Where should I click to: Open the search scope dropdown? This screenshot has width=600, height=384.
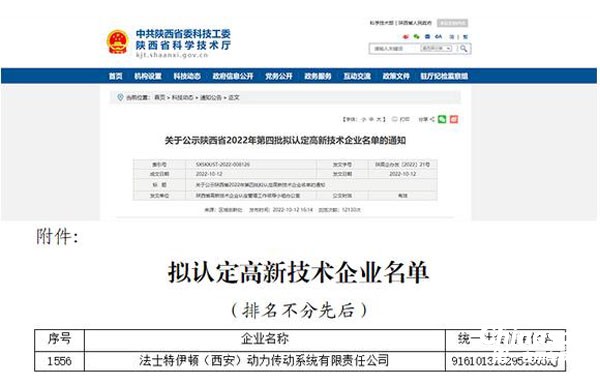436,49
